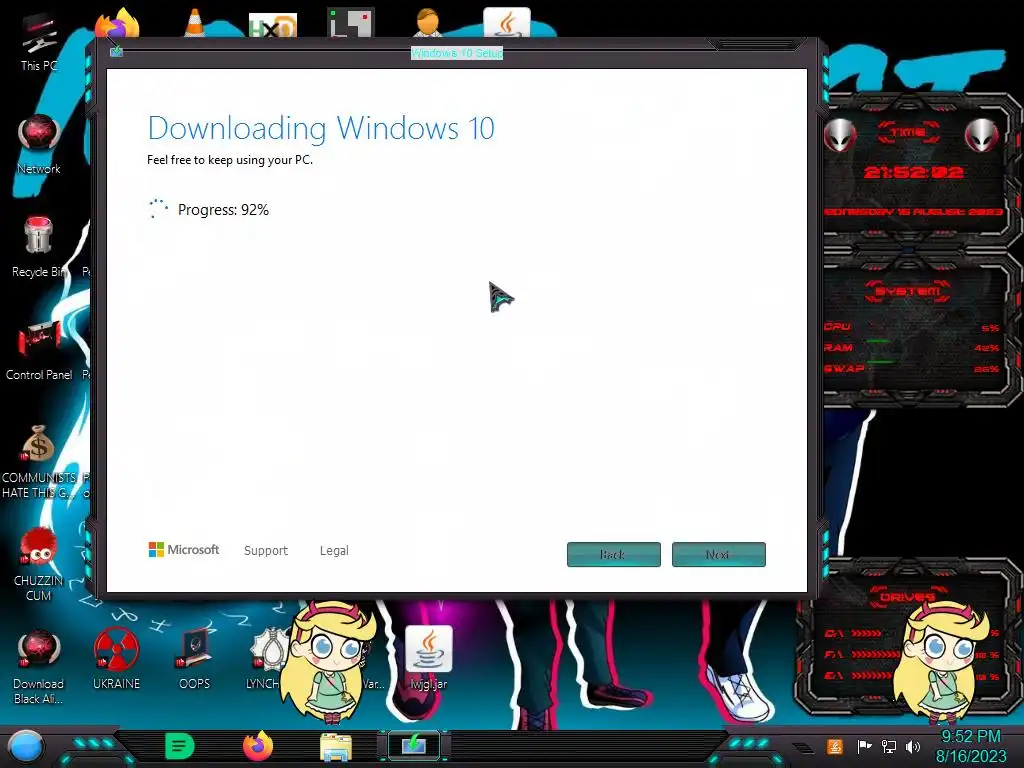Open File Explorer from the taskbar
This screenshot has height=768, width=1024.
click(x=336, y=747)
